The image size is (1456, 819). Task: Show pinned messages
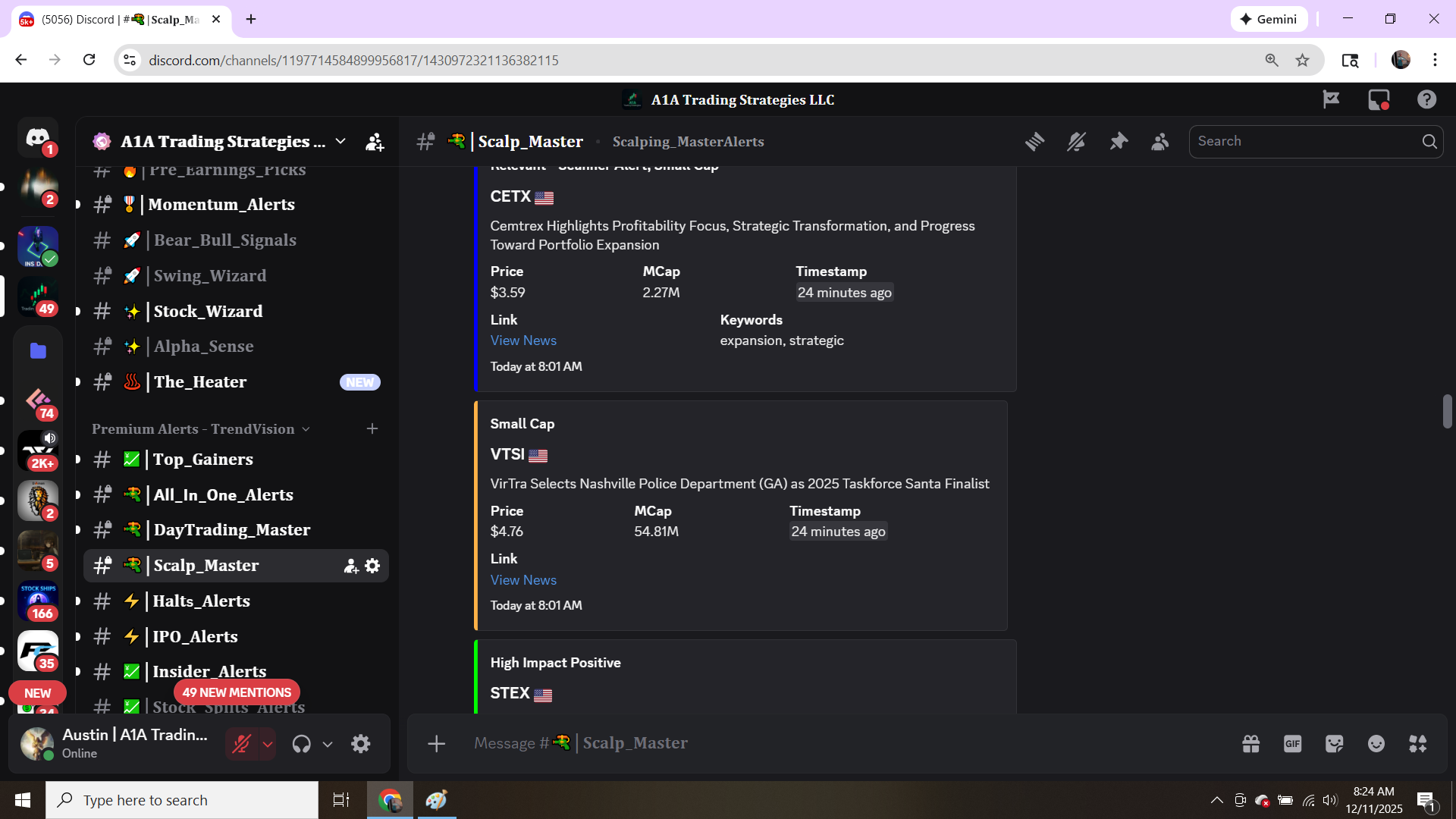pos(1119,142)
